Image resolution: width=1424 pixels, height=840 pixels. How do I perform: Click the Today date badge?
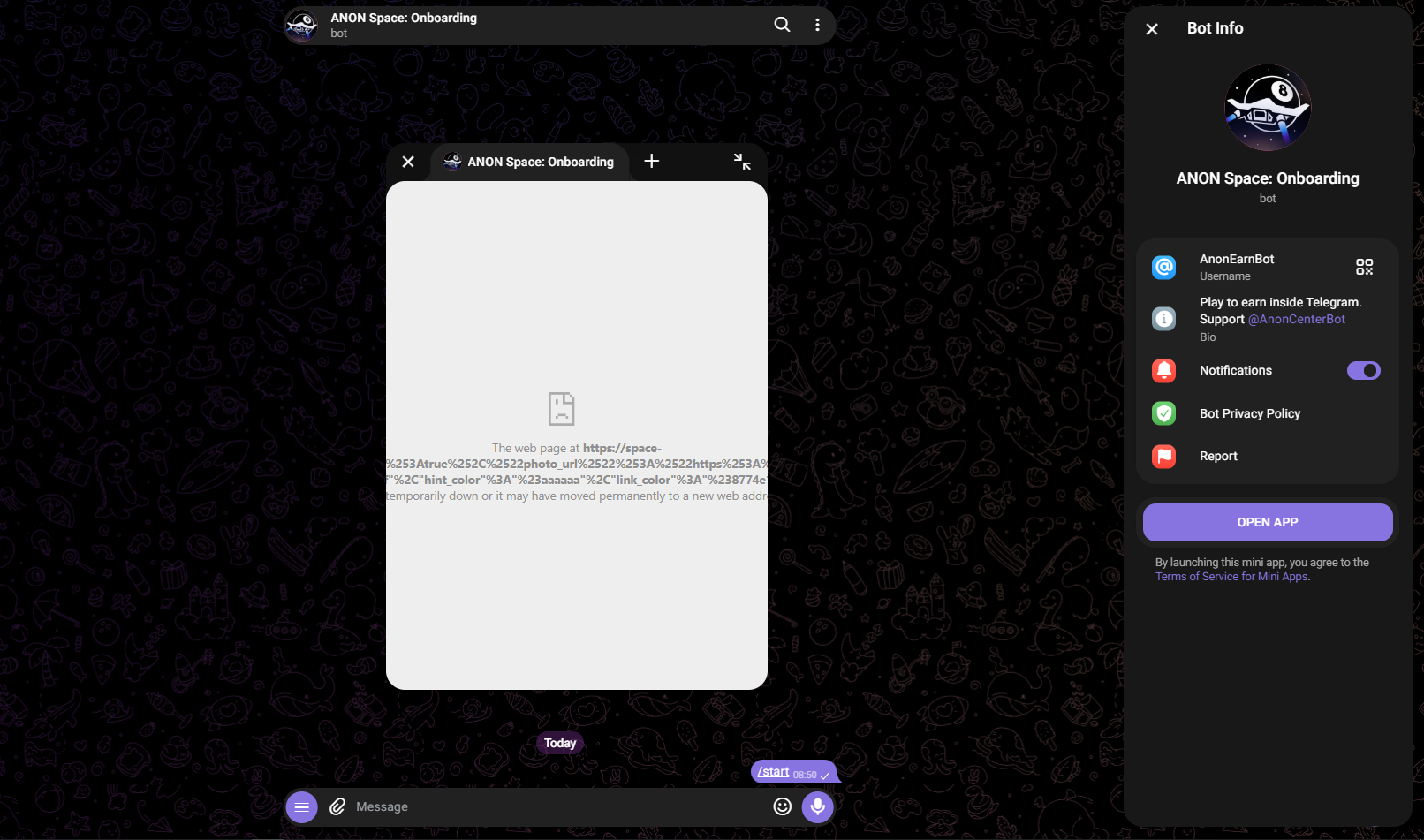point(560,743)
